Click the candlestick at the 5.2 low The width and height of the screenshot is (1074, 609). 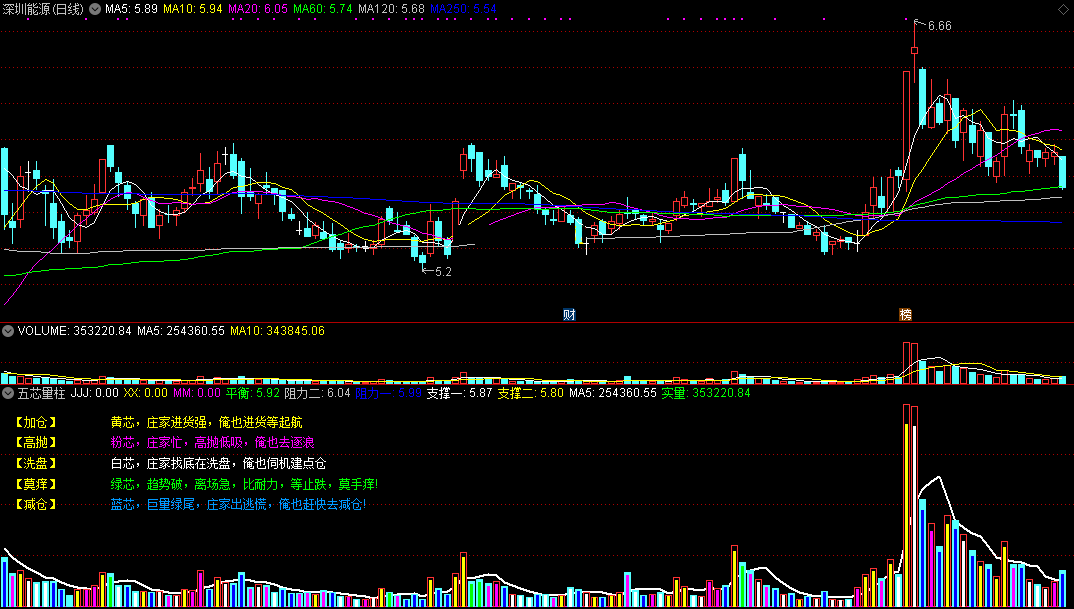click(x=423, y=259)
